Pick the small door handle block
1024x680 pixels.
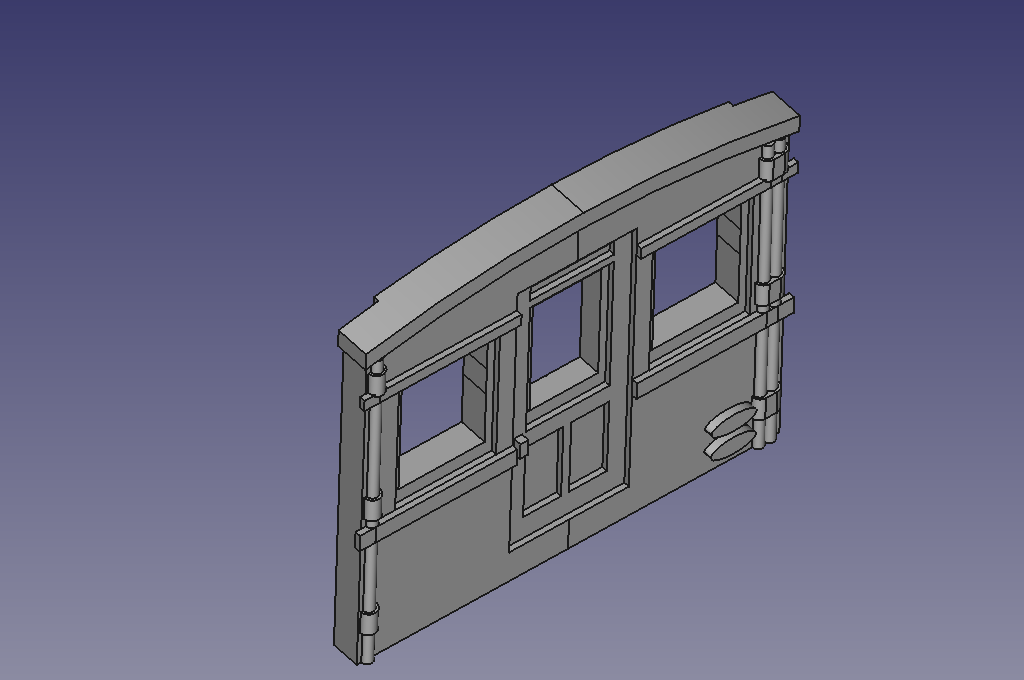pos(521,446)
